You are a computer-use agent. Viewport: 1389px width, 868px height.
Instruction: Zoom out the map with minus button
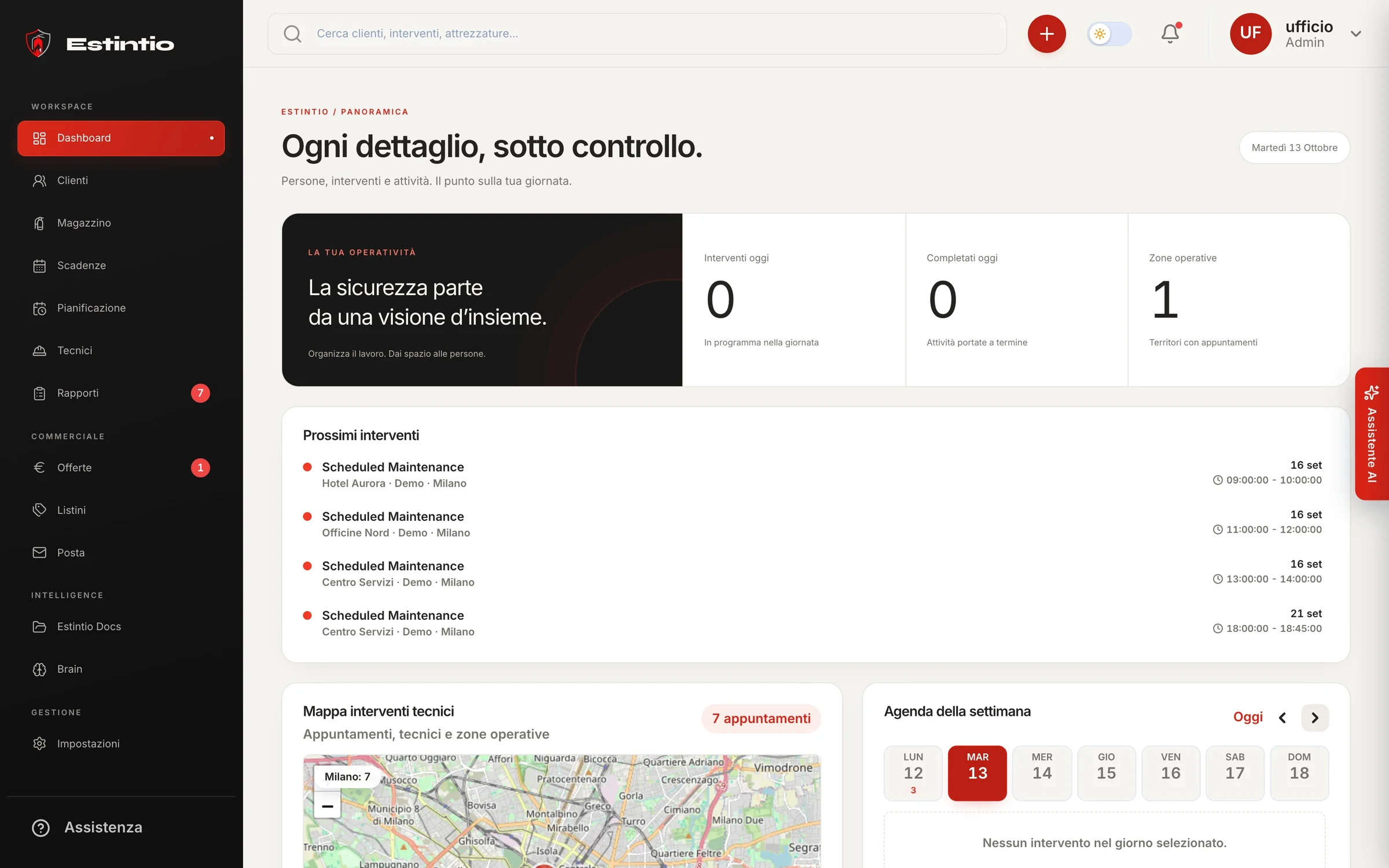[x=327, y=806]
